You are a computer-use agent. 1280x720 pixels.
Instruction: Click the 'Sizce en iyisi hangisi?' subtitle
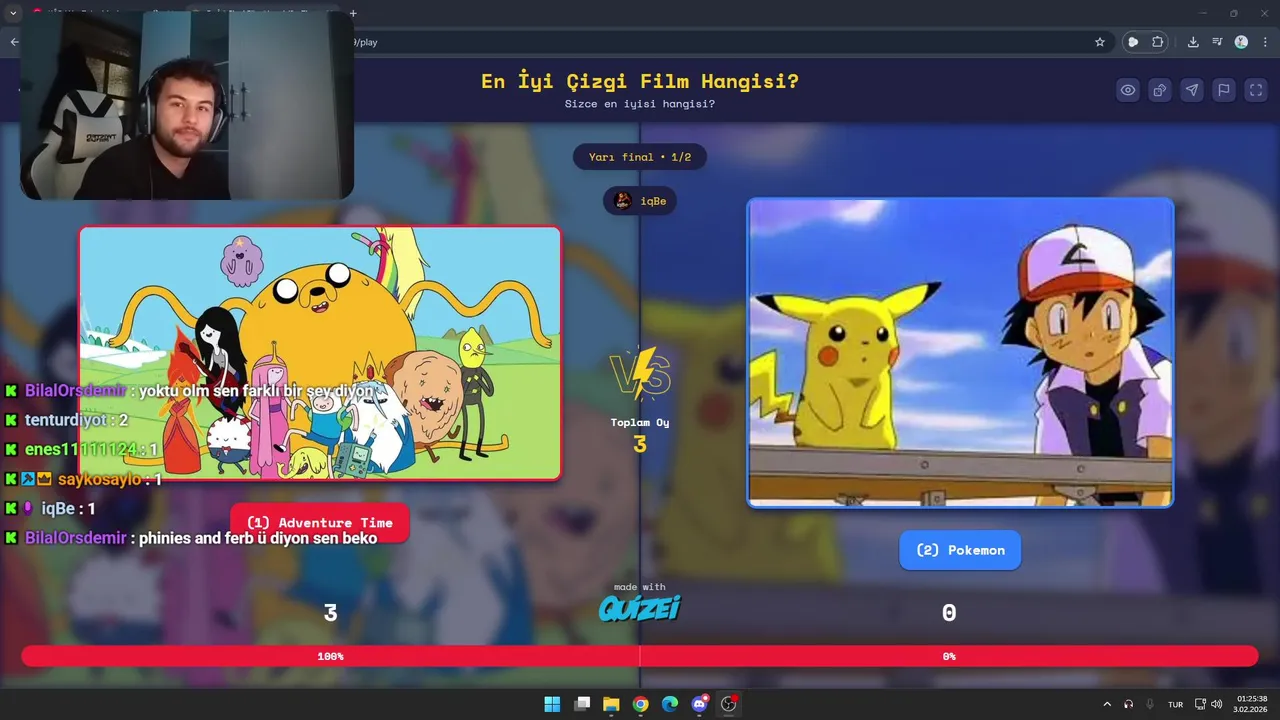point(640,104)
